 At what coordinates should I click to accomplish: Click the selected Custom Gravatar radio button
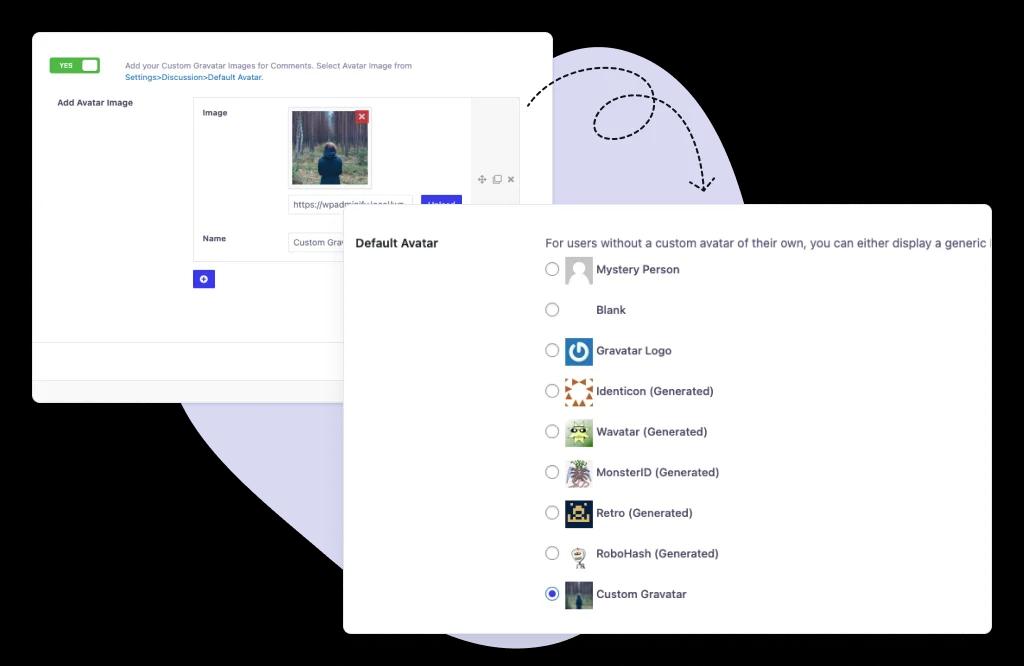tap(552, 594)
